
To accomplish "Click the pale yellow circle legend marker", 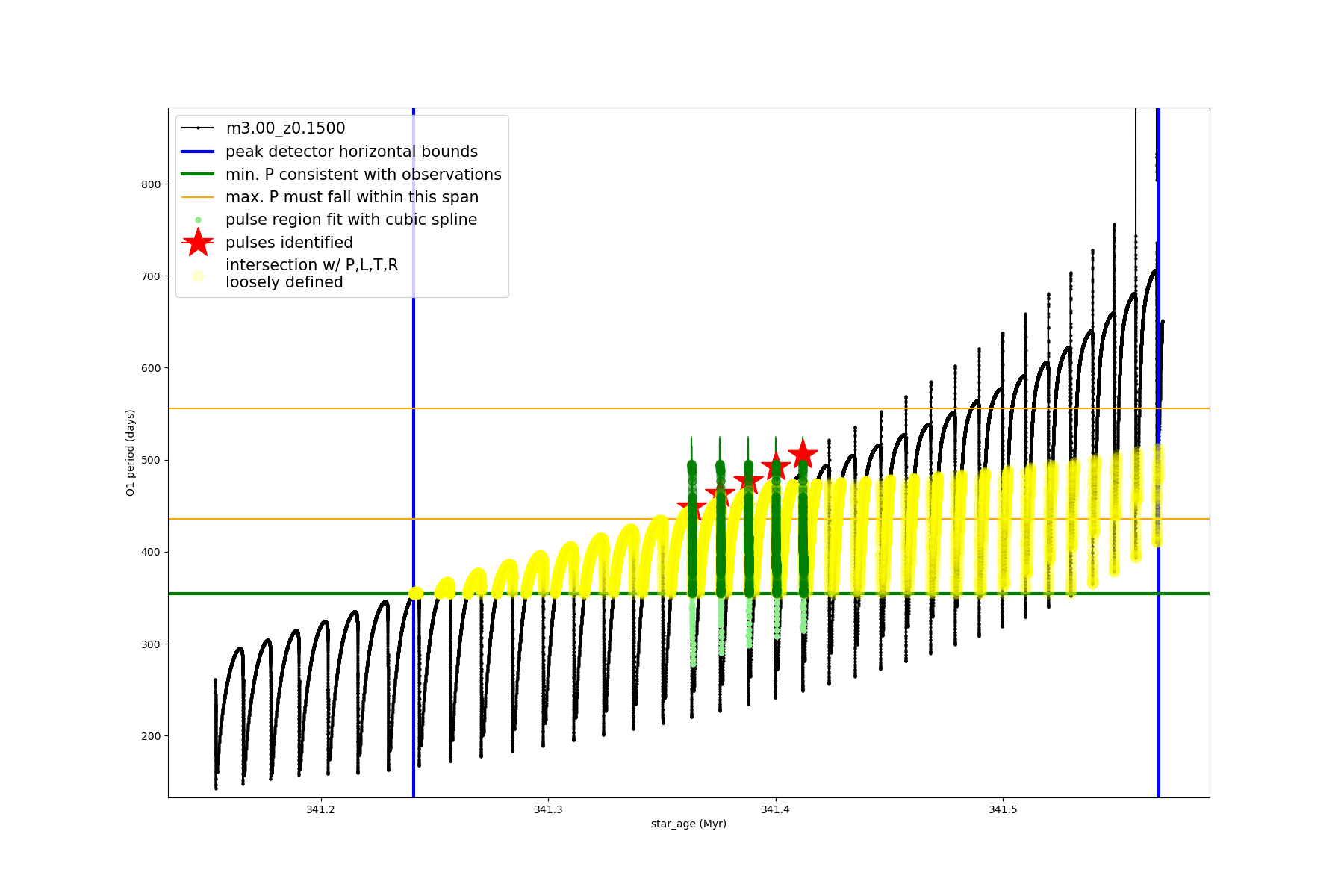I will [198, 276].
